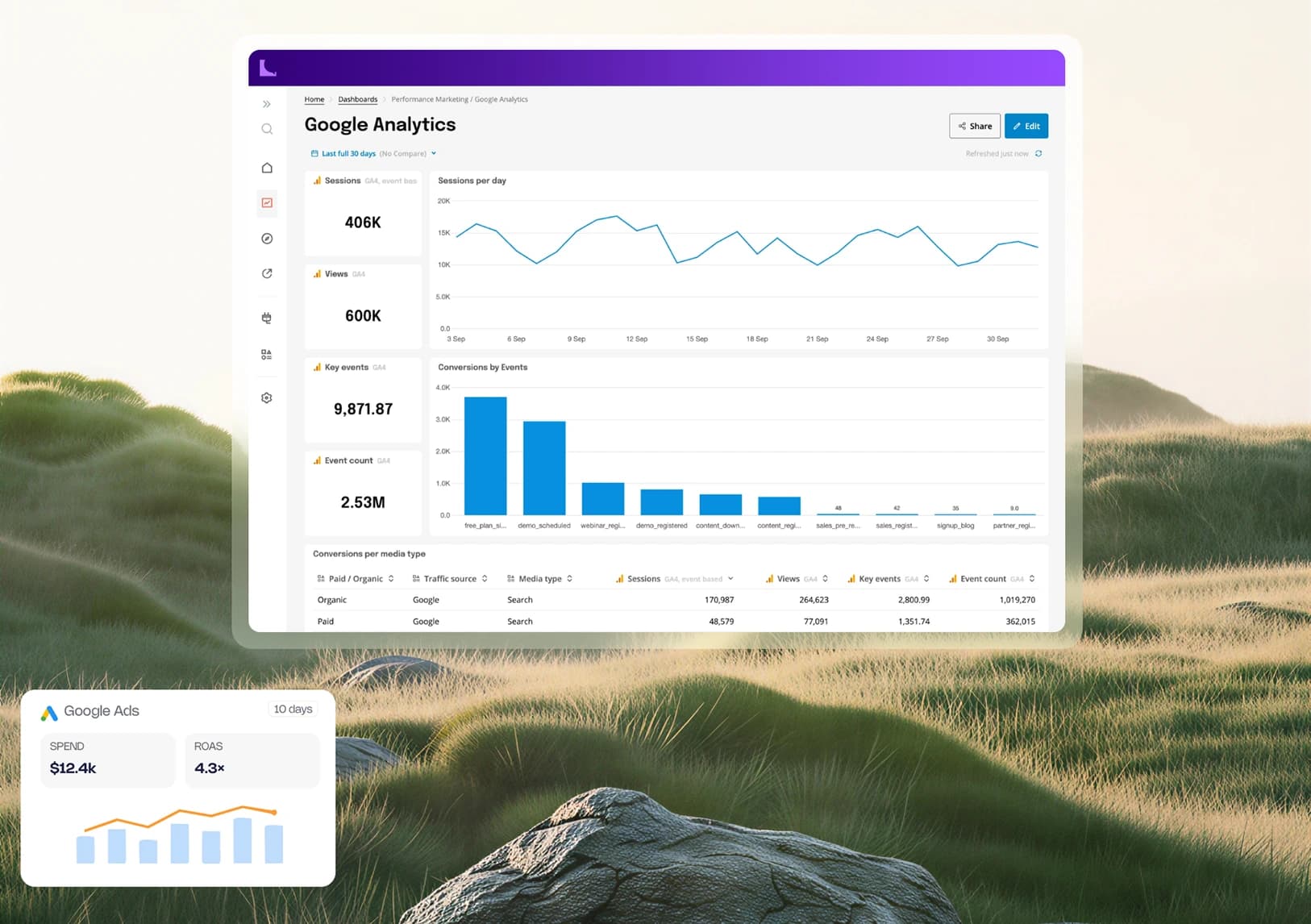Image resolution: width=1311 pixels, height=924 pixels.
Task: Open search from the sidebar magnifier icon
Action: (267, 129)
